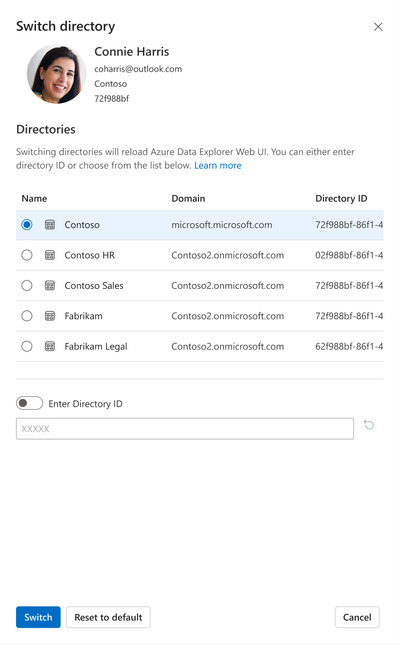Screen dimensions: 400x645
Task: Click the coharris@outlook.com email text
Action: (x=138, y=69)
